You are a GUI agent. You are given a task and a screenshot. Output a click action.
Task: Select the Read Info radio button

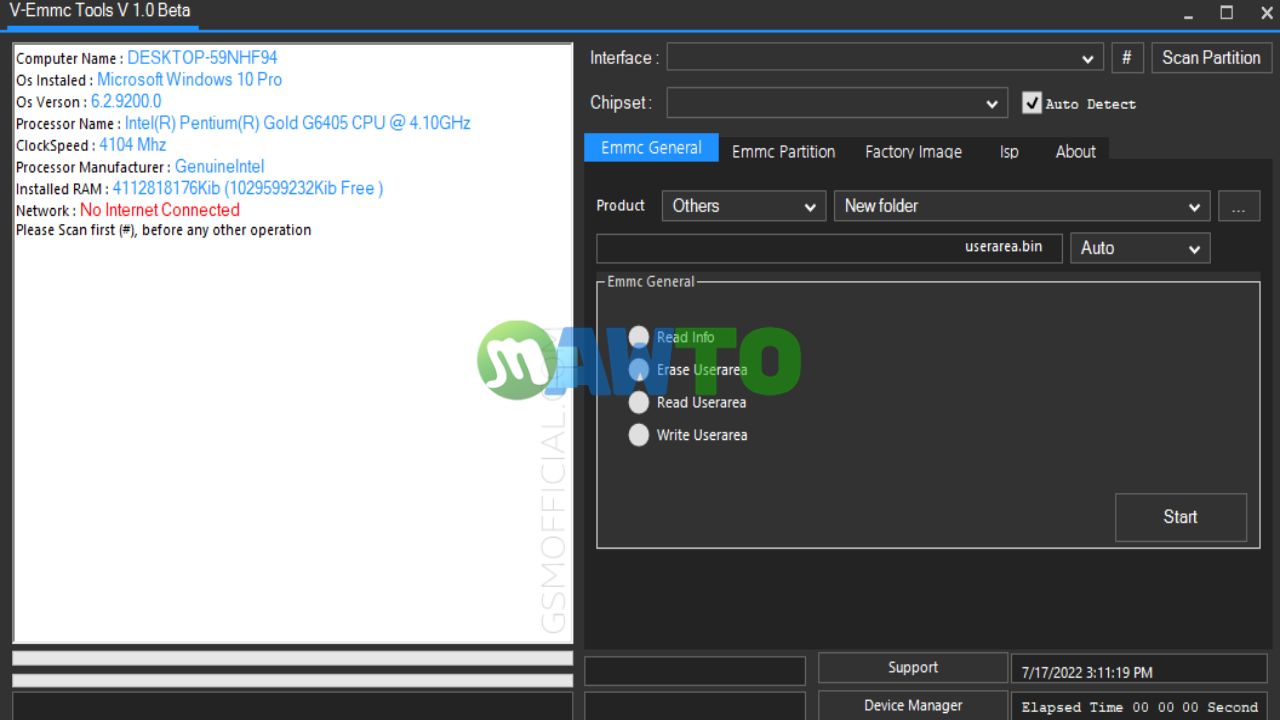pos(639,337)
